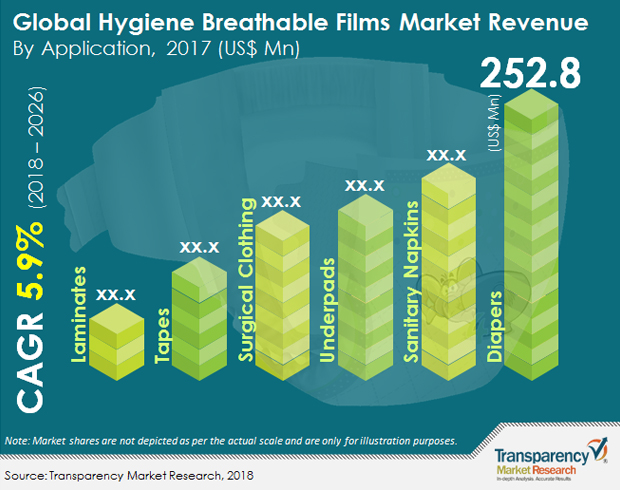Click the Underpads vertical label
Viewport: 620px width, 490px height.
pos(327,310)
